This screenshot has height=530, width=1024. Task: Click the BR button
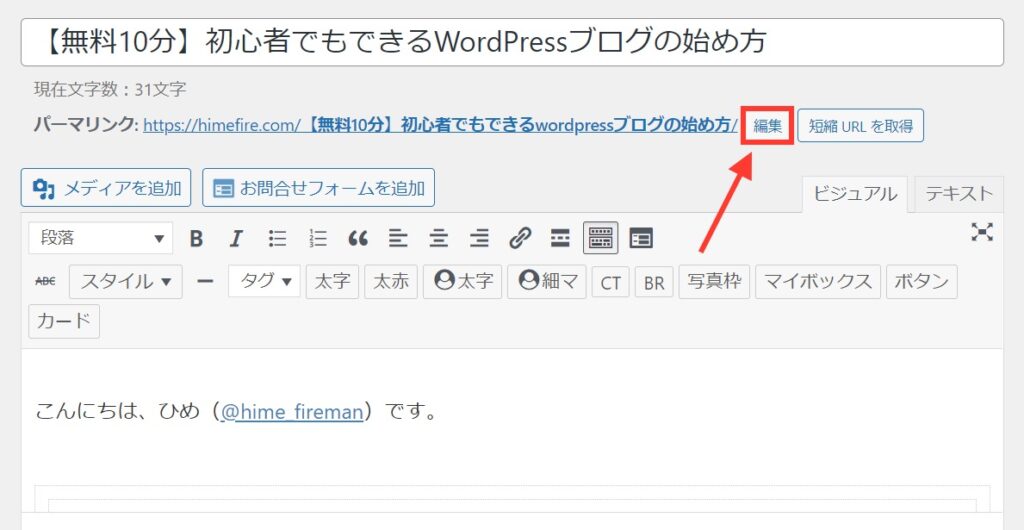654,283
